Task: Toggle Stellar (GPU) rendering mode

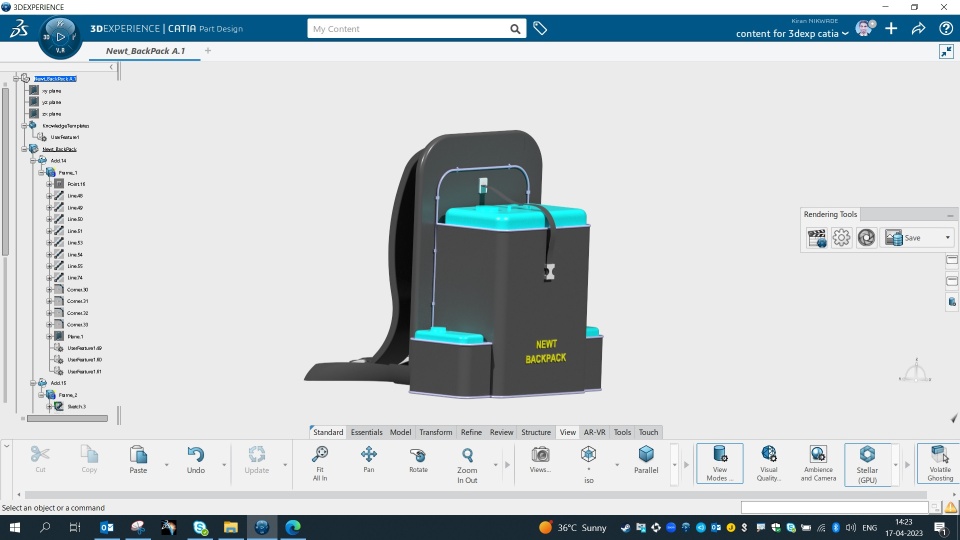Action: coord(867,464)
